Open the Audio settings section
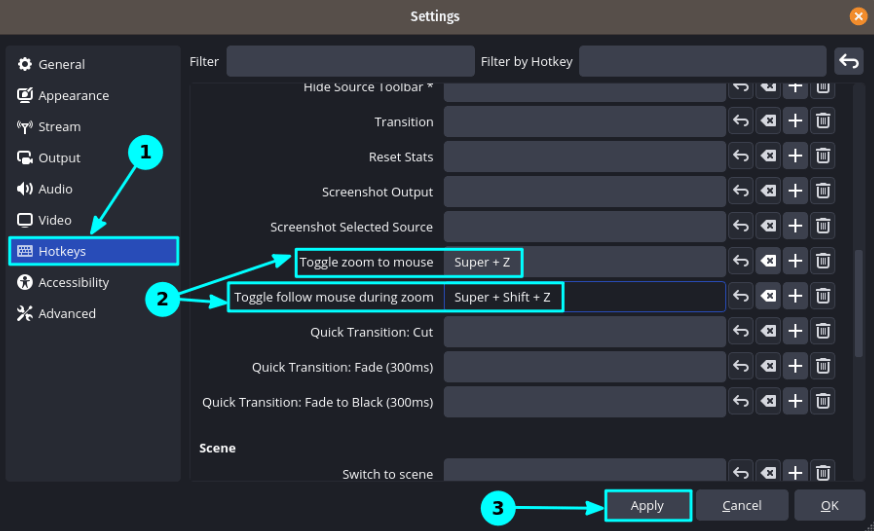 click(x=93, y=189)
